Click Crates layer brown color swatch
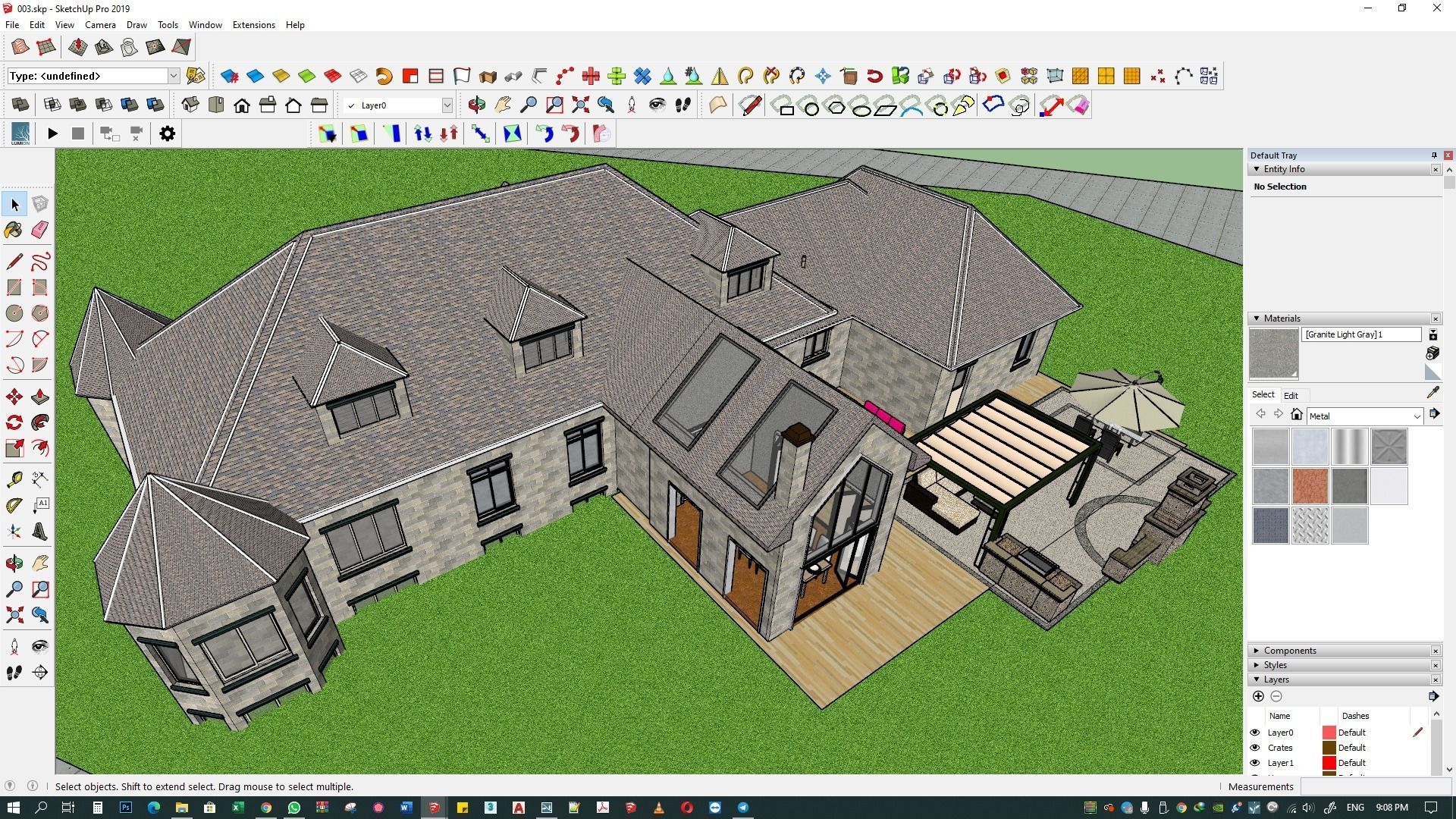The width and height of the screenshot is (1456, 819). [x=1329, y=748]
